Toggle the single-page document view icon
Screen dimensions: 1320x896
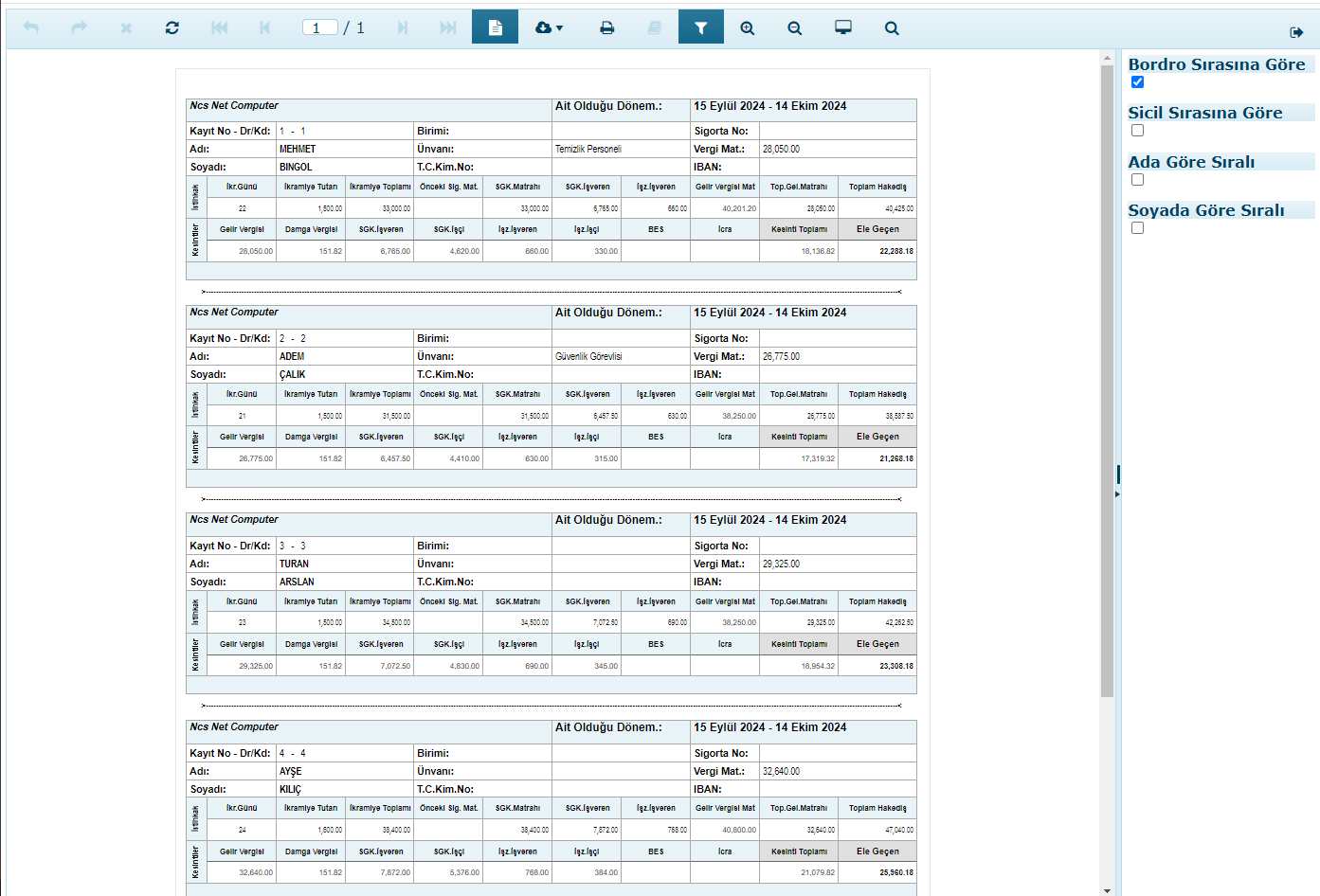495,27
